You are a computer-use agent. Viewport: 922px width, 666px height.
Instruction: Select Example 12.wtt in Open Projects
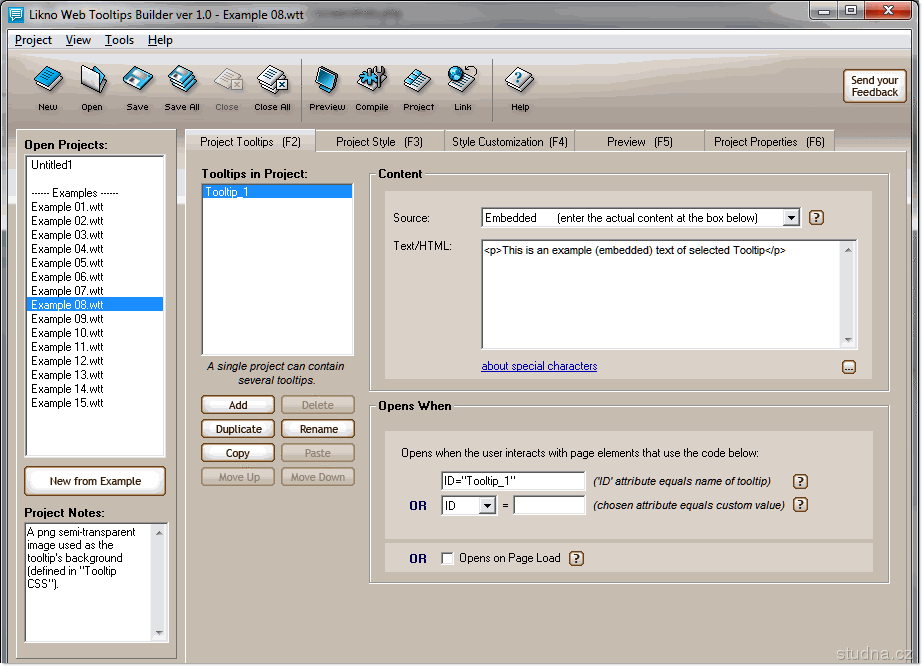pyautogui.click(x=67, y=361)
